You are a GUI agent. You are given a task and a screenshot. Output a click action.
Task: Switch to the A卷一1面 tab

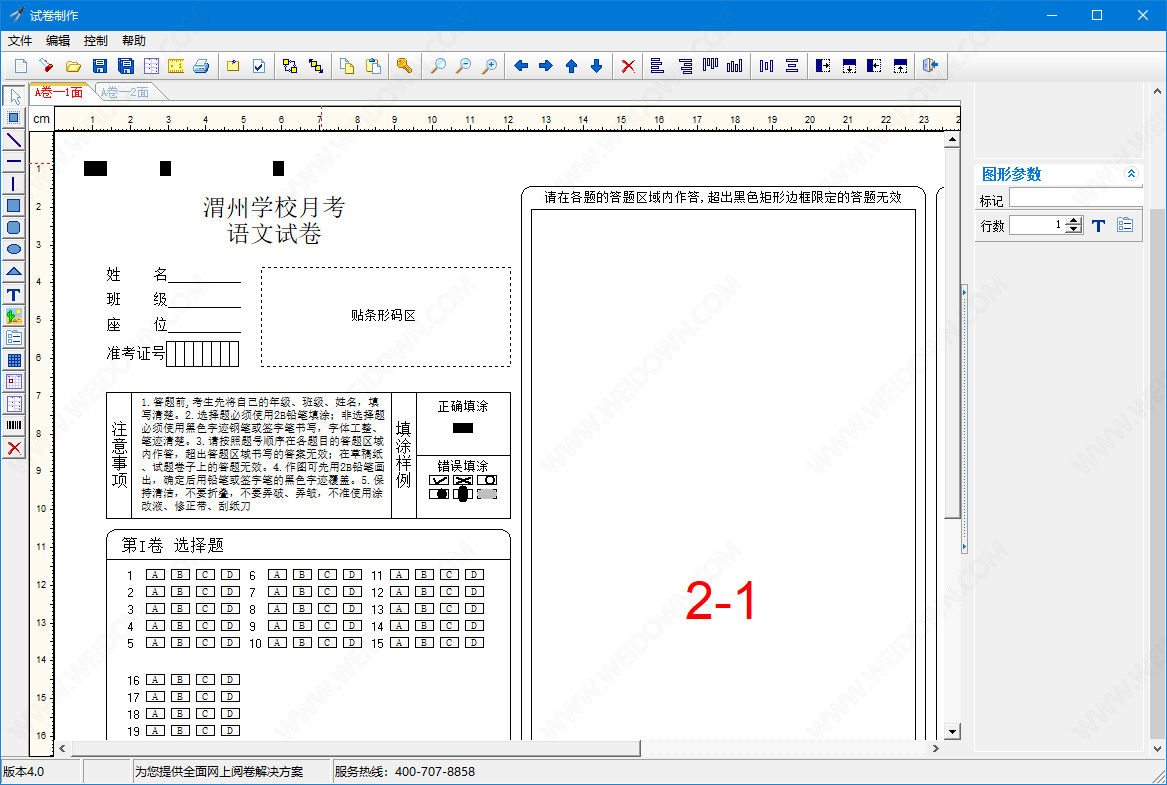click(60, 92)
